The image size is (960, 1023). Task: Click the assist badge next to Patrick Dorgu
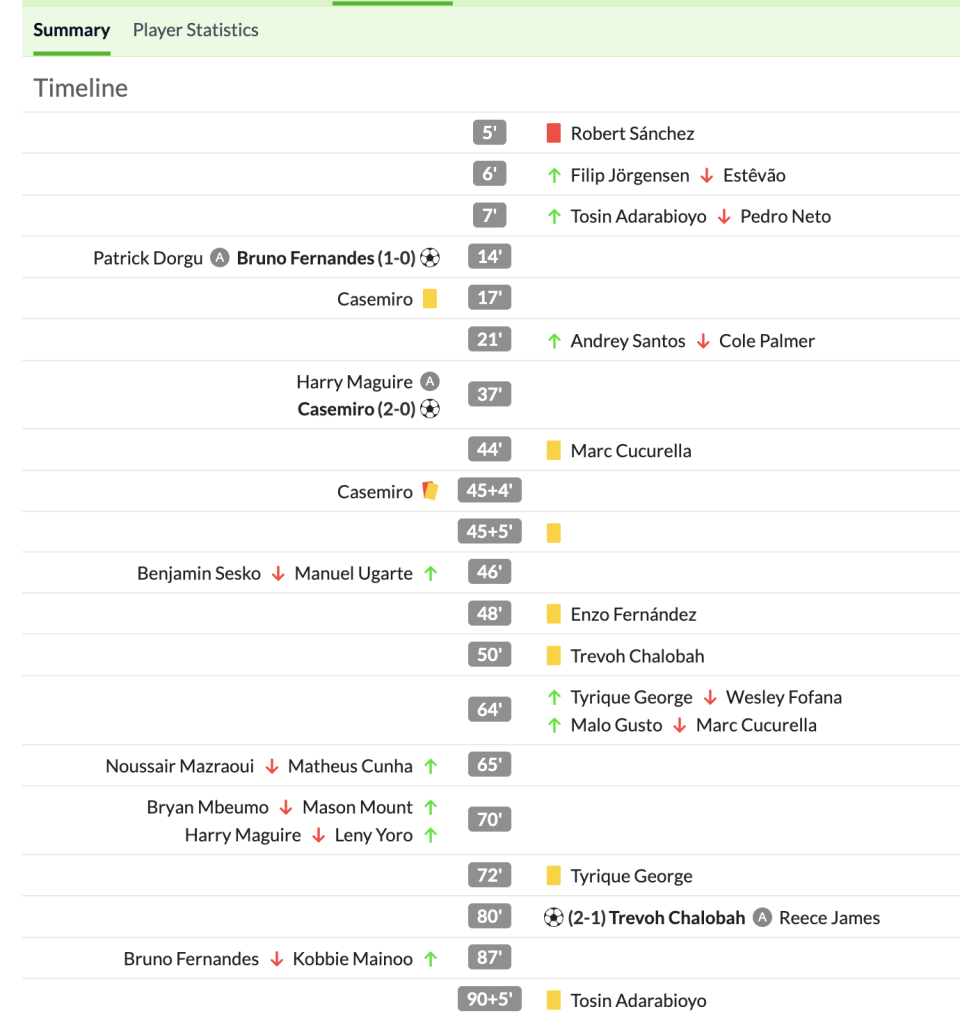coord(220,258)
